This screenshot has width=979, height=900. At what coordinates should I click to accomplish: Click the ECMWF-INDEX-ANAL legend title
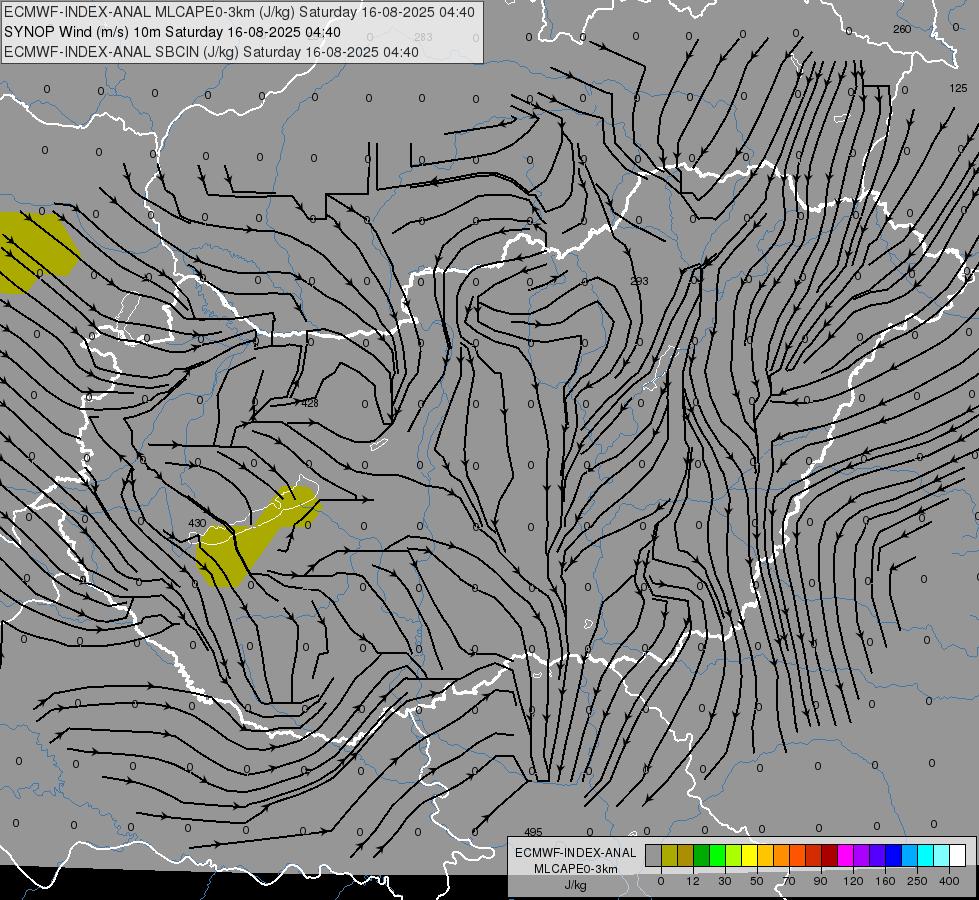tap(575, 853)
